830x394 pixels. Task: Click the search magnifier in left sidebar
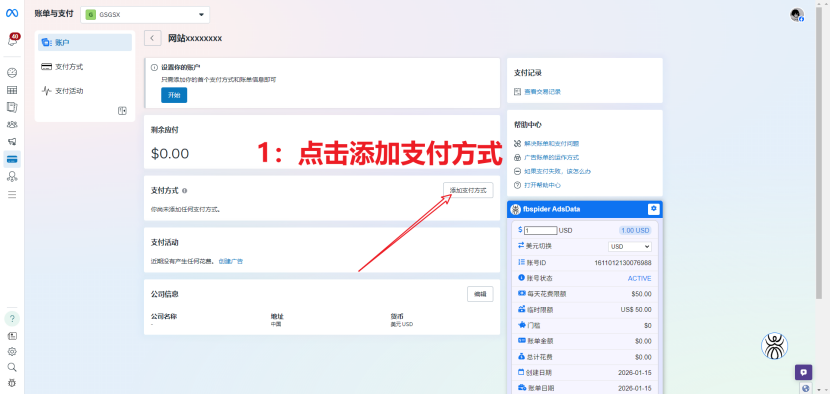pos(12,367)
